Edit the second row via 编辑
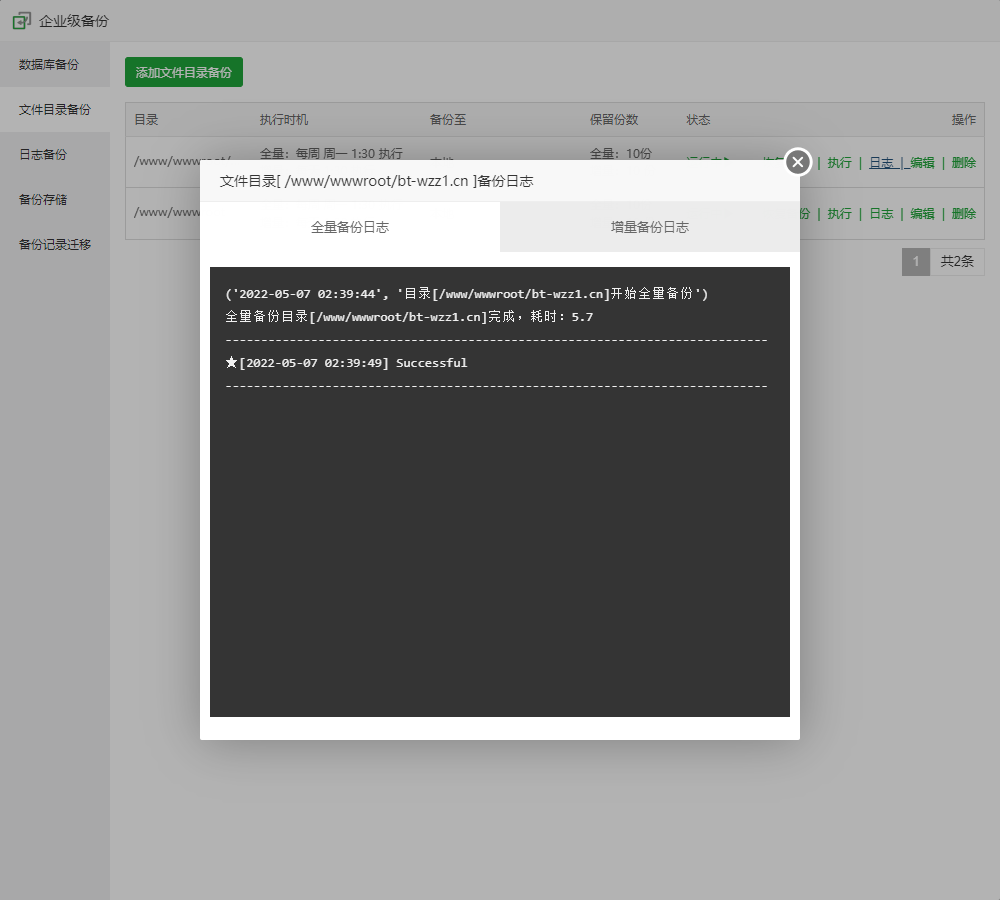 [x=922, y=214]
